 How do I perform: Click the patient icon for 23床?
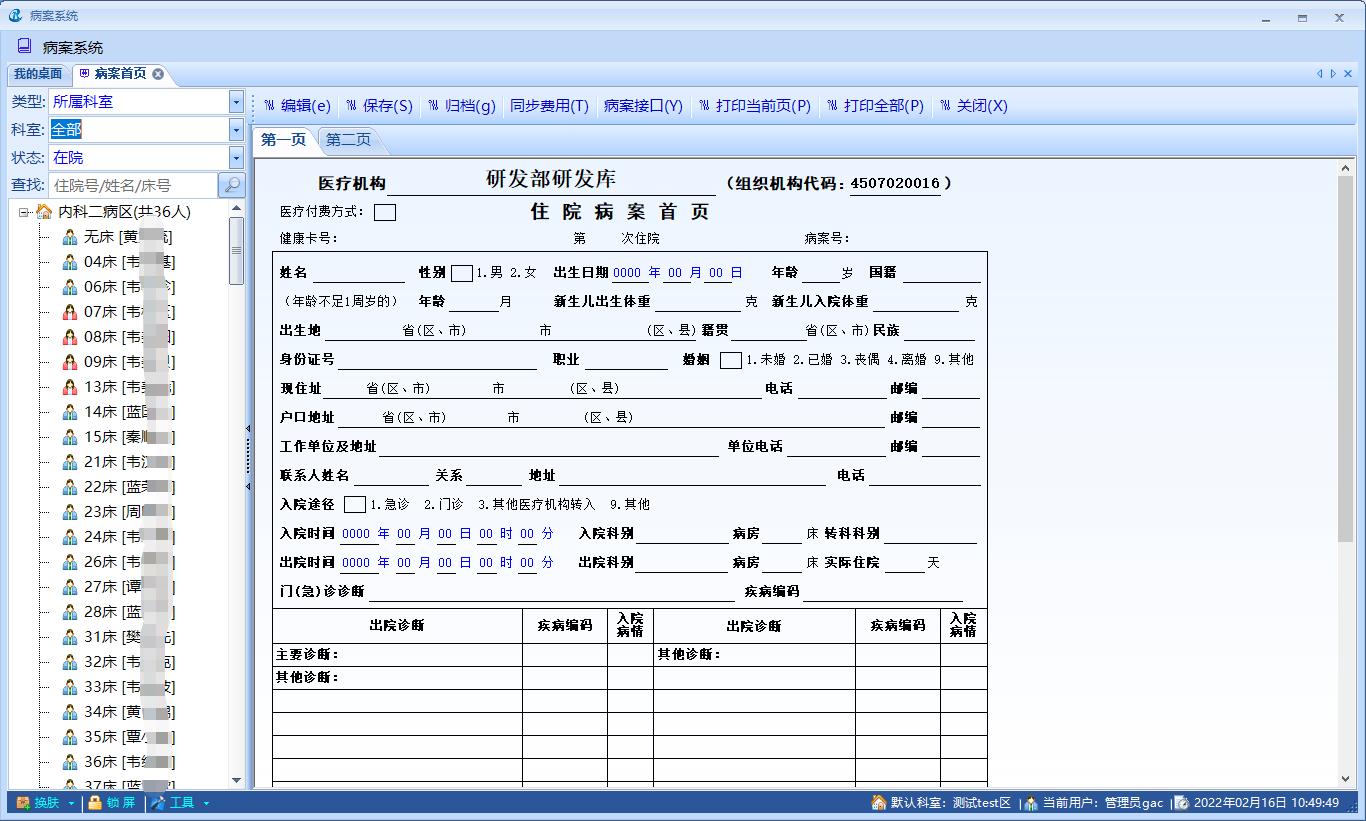pos(70,512)
